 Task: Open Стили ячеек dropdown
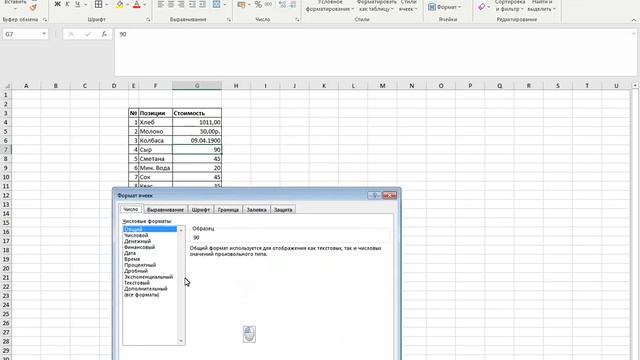point(408,6)
